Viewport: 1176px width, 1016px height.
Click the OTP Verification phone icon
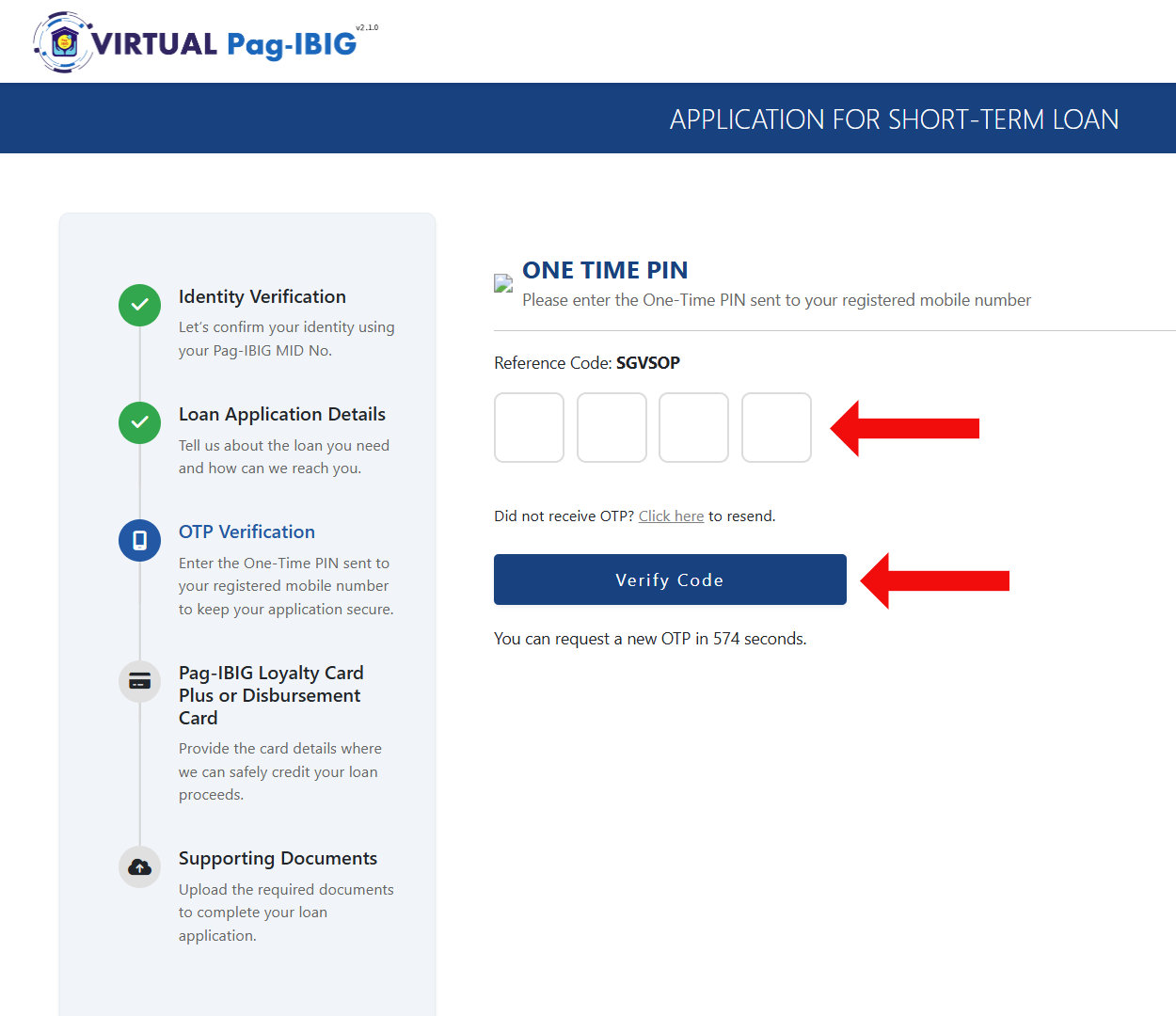click(139, 540)
